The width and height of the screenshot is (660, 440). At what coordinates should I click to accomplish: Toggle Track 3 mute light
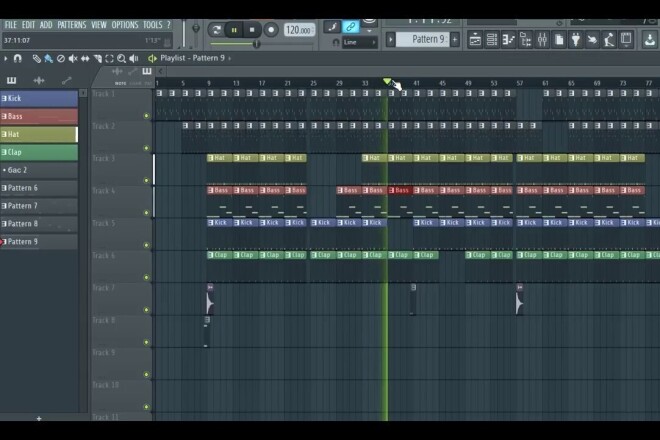click(146, 181)
